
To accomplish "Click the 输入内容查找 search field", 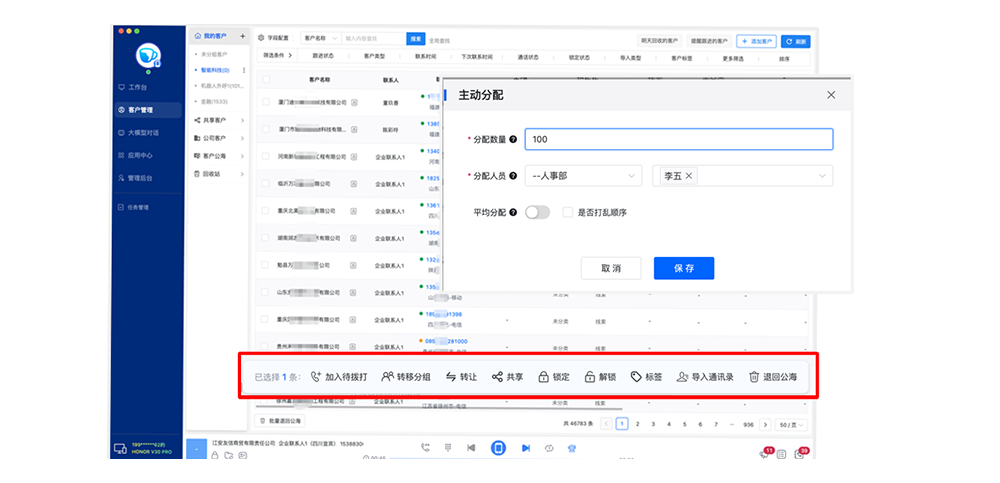I will (x=374, y=38).
